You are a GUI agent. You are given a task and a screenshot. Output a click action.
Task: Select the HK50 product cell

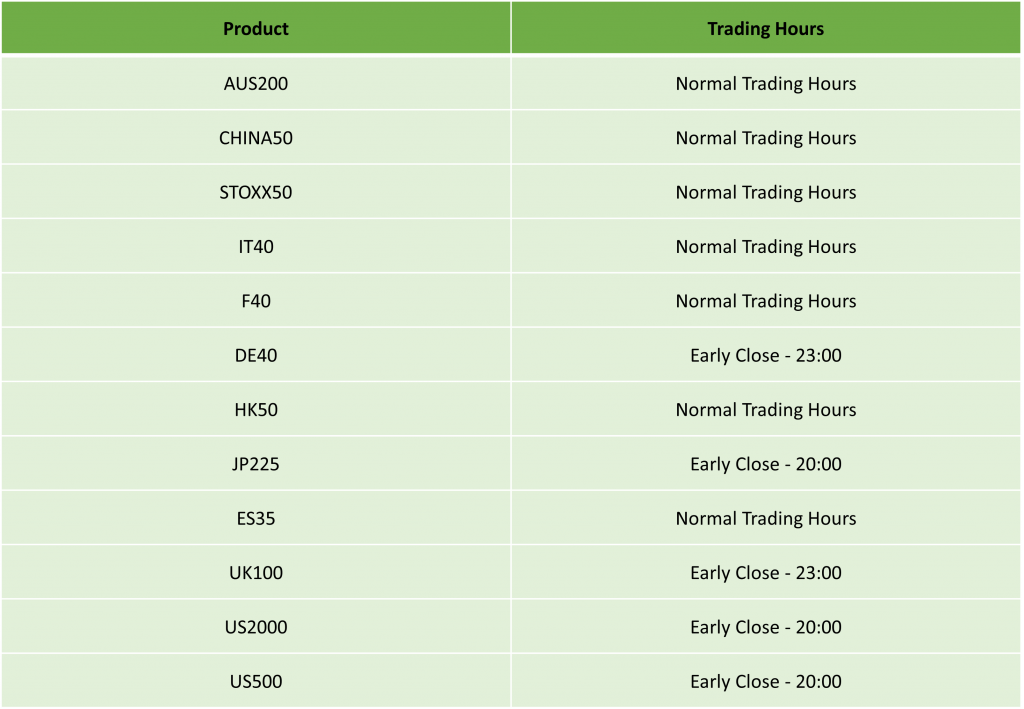click(256, 409)
